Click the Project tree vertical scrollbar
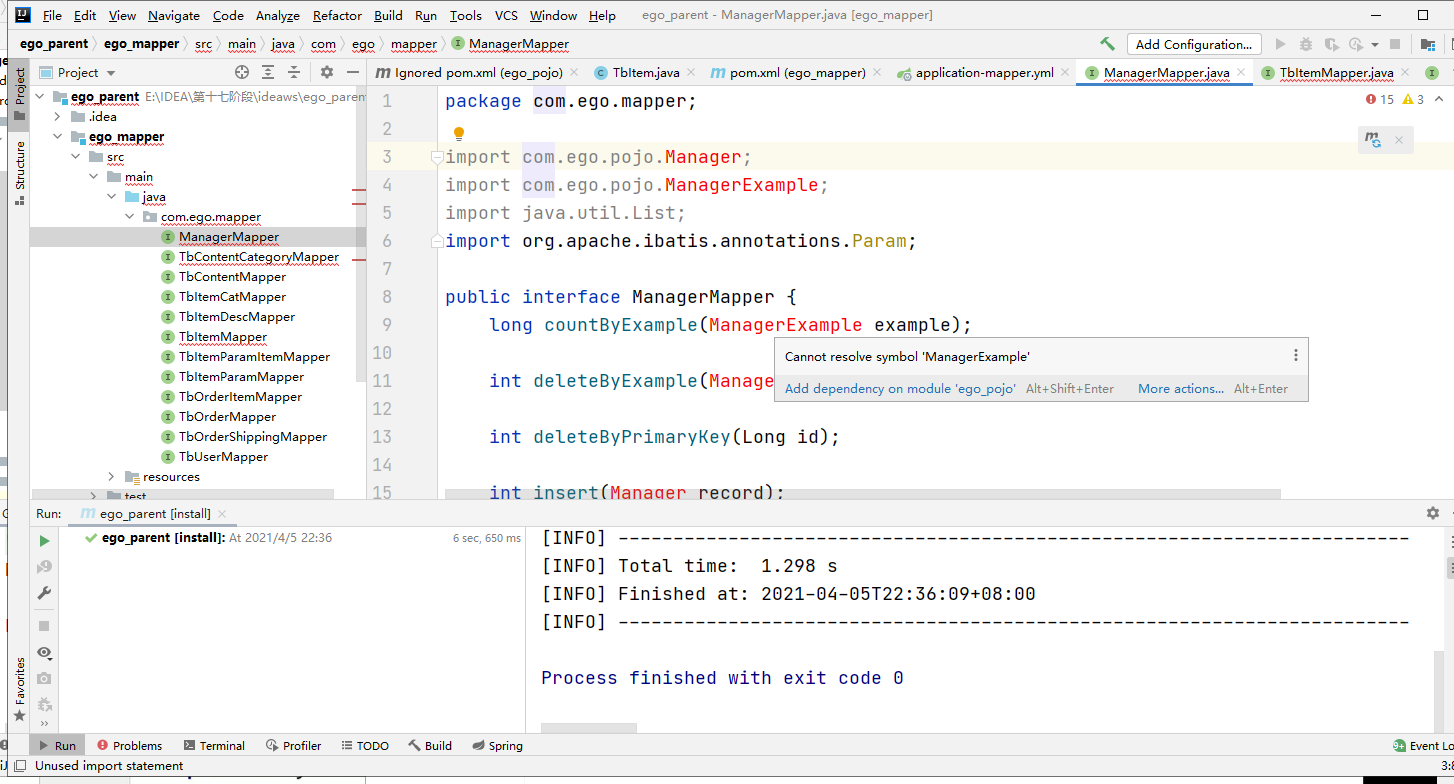This screenshot has height=784, width=1454. click(x=361, y=235)
